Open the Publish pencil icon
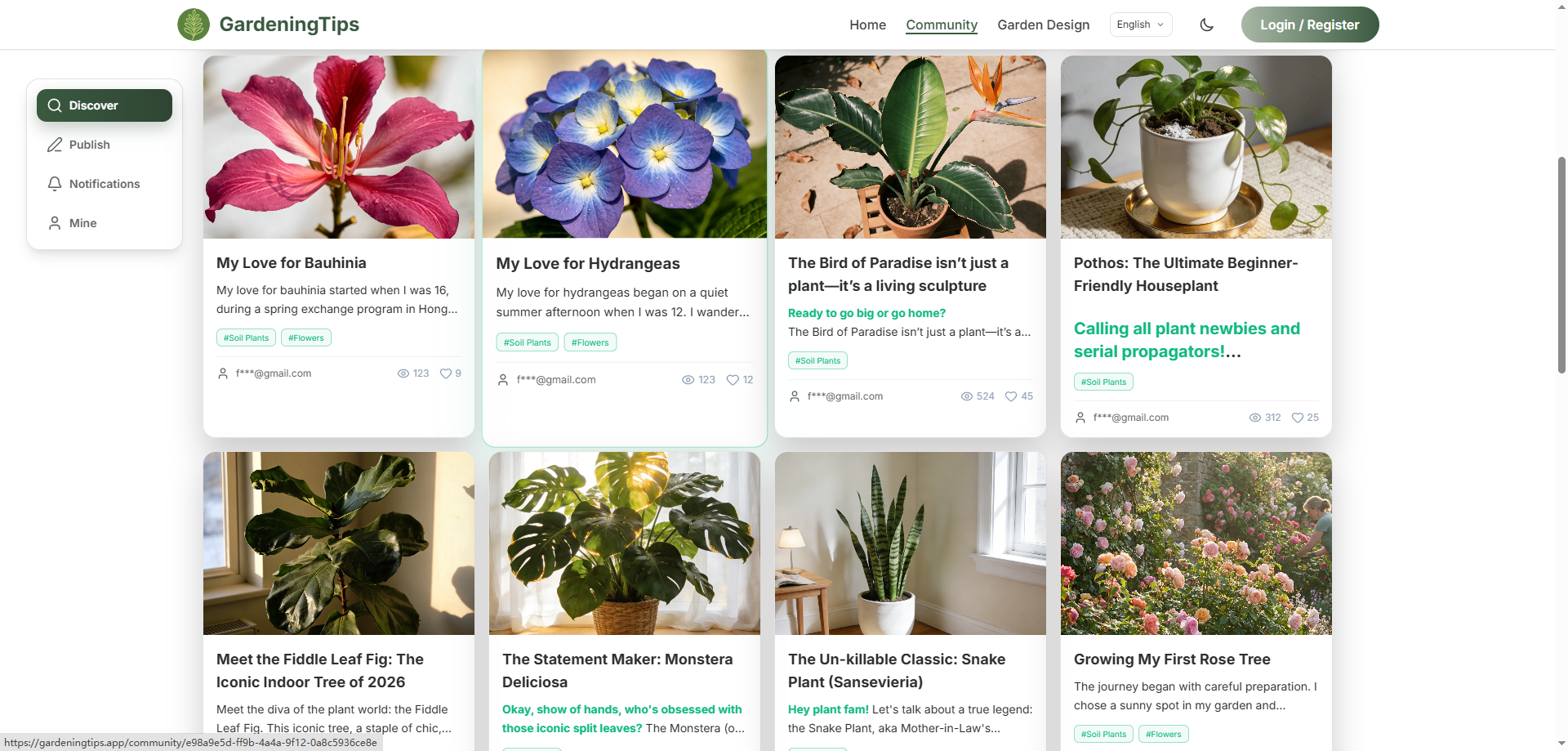 click(55, 145)
